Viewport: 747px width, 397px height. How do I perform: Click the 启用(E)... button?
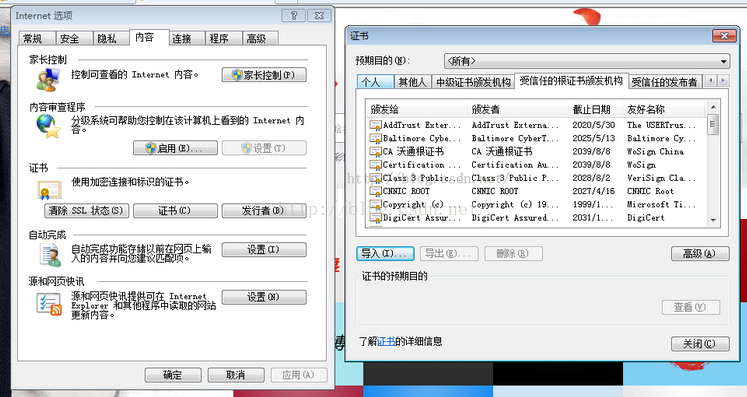point(175,148)
